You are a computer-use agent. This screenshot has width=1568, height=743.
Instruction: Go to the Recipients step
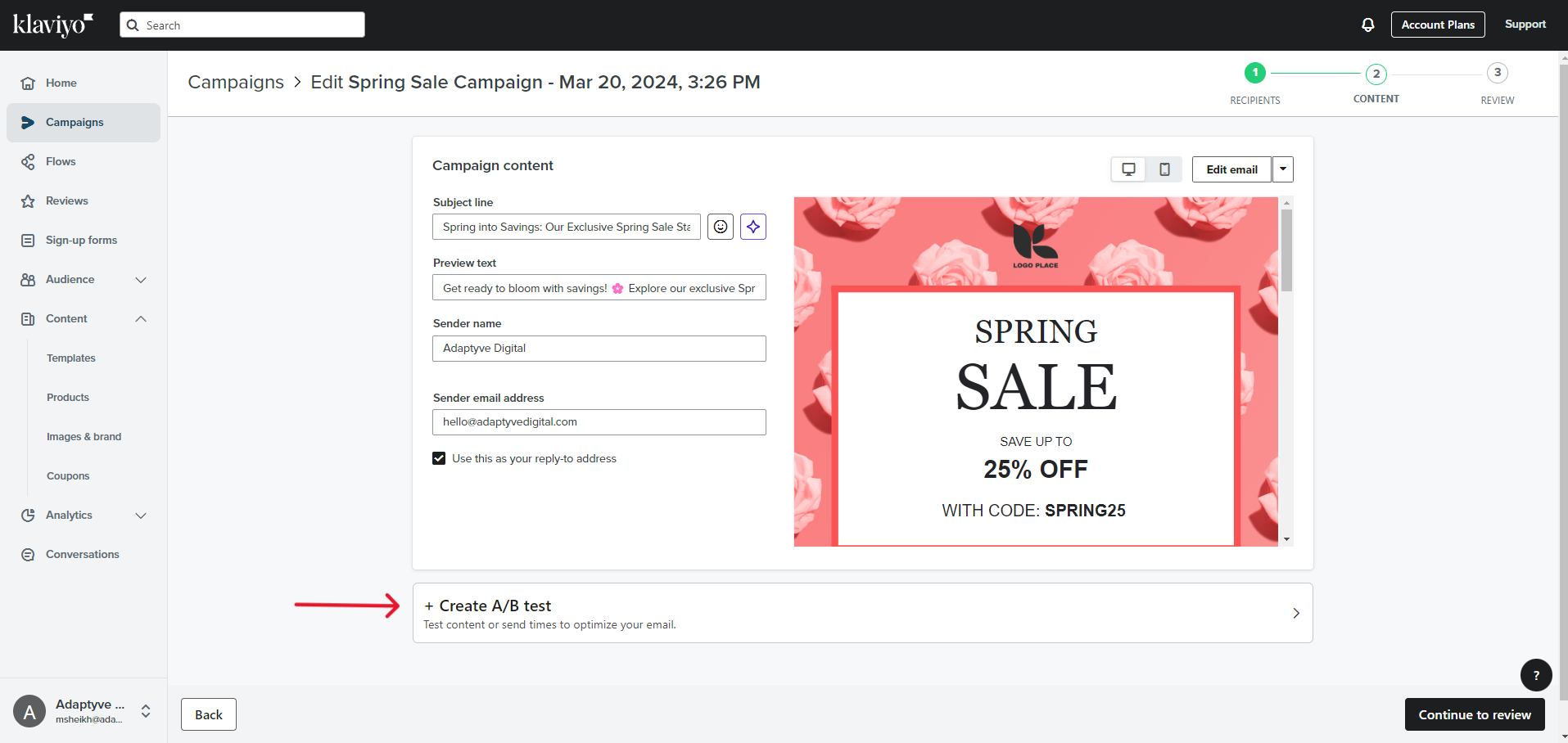coord(1254,74)
